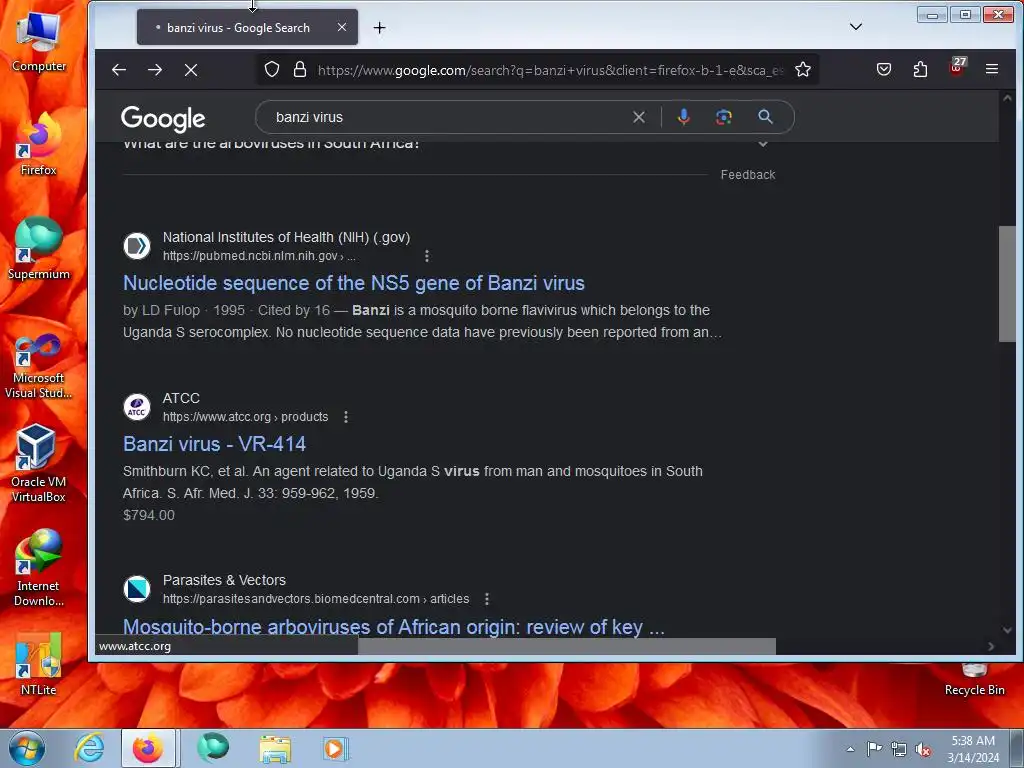Bookmark this page with the star
The image size is (1024, 768).
coord(803,69)
